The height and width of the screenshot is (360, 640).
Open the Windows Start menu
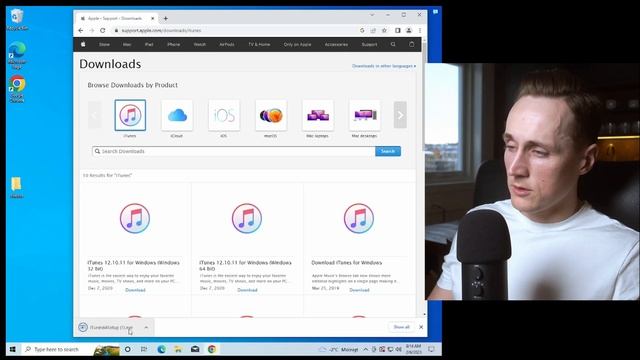[13, 349]
